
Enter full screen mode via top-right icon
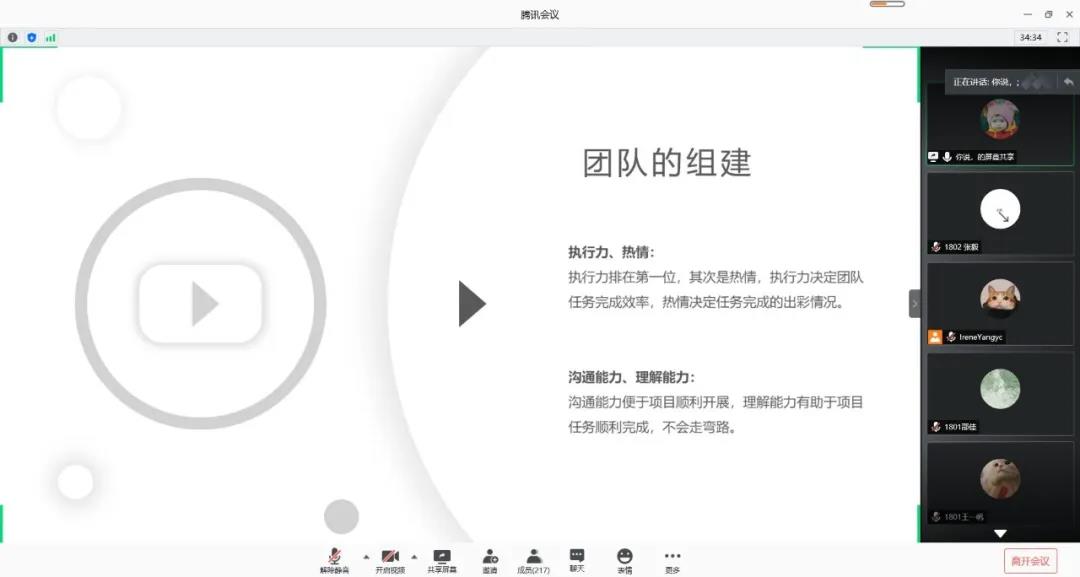[x=1062, y=37]
